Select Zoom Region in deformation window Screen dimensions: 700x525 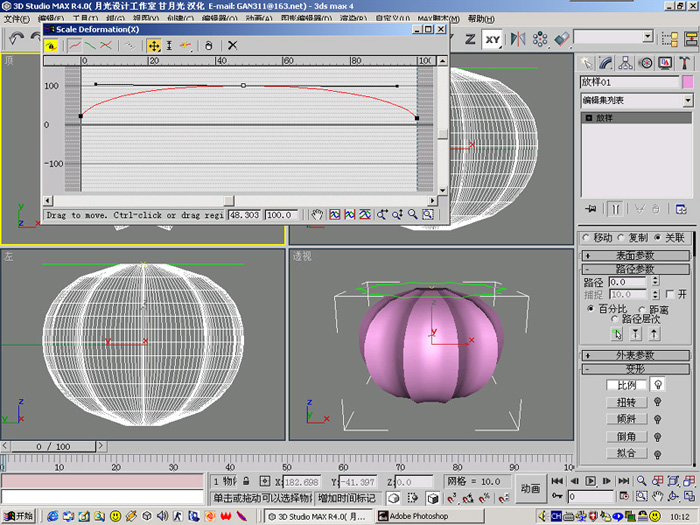tap(428, 215)
